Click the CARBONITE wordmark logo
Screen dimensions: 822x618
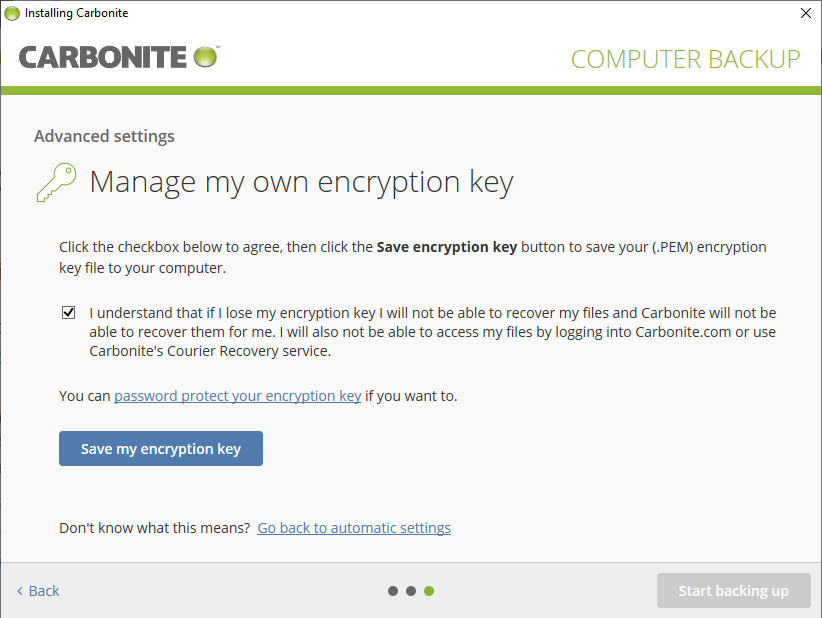(x=104, y=57)
